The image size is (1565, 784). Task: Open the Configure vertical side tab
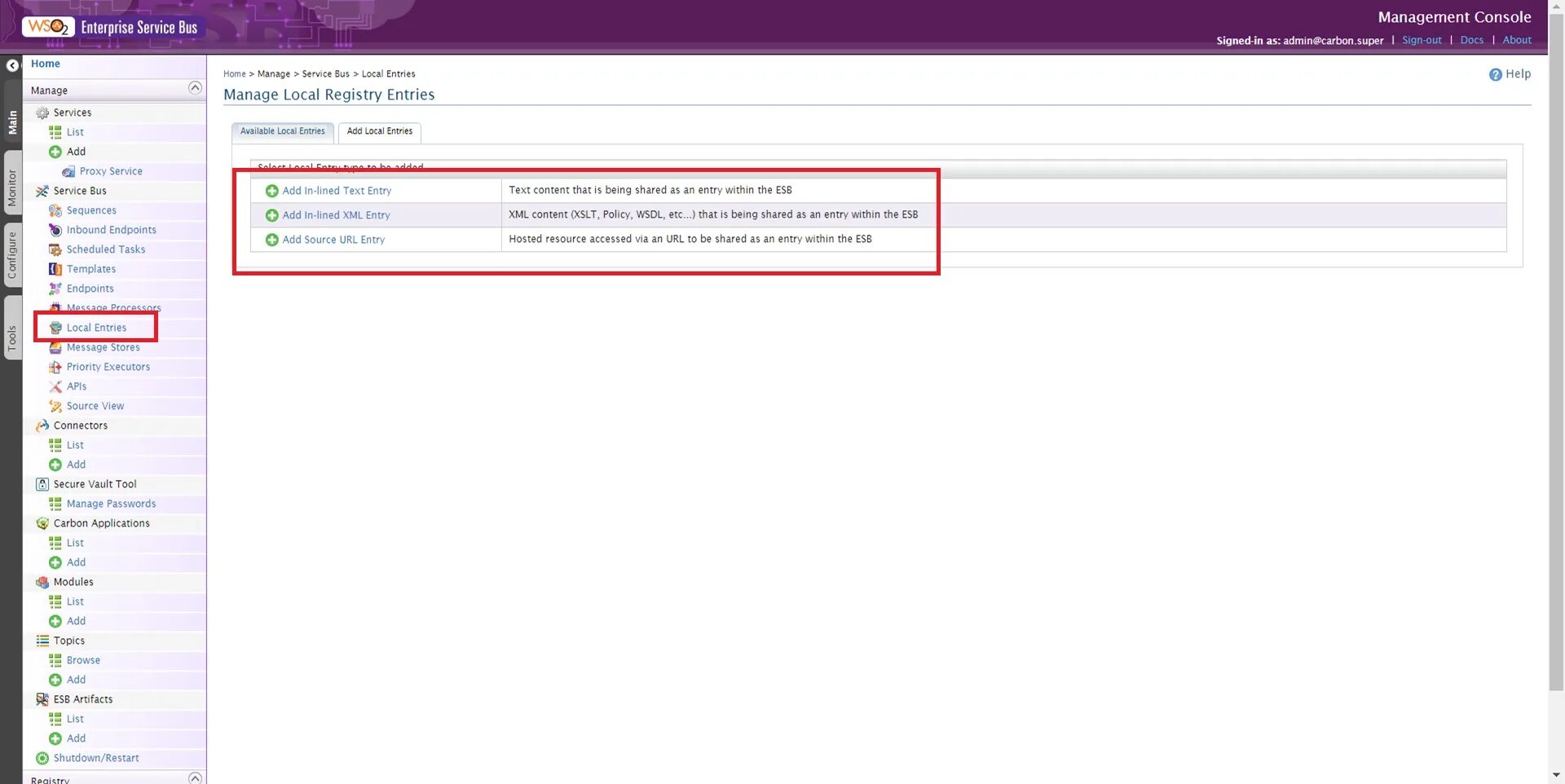click(x=12, y=255)
